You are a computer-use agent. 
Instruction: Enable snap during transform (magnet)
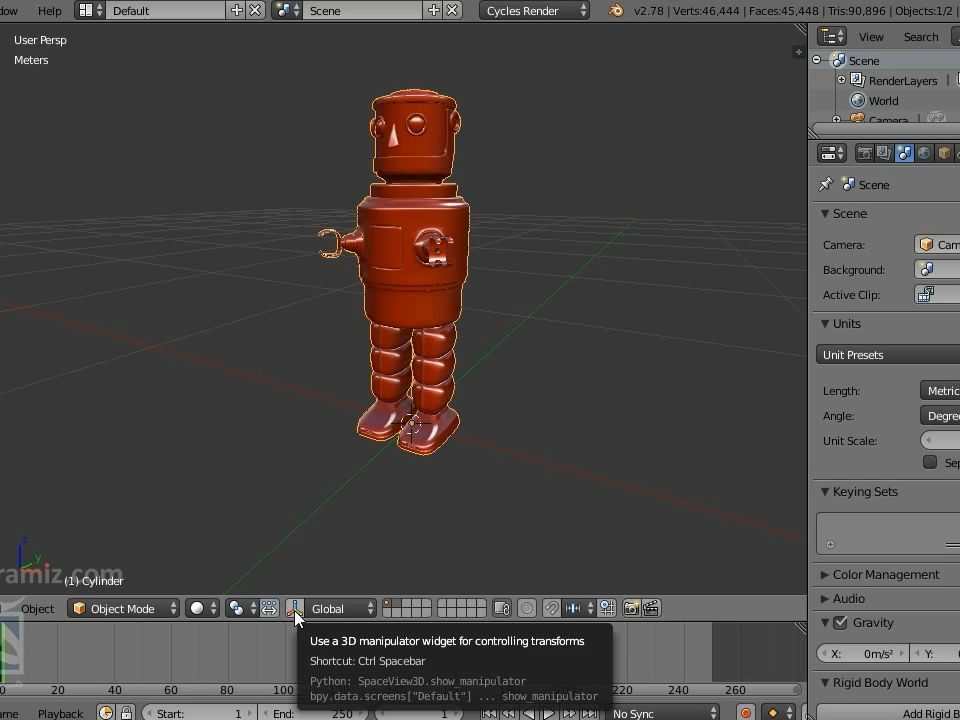(551, 609)
